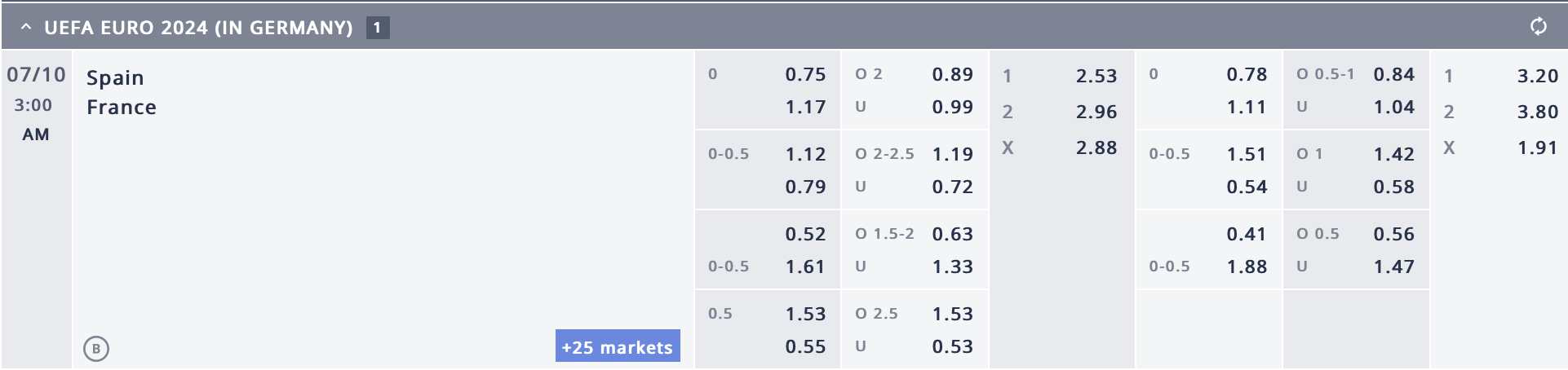
Task: Collapse the UEFA EURO 2024 section chevron
Action: click(x=26, y=27)
